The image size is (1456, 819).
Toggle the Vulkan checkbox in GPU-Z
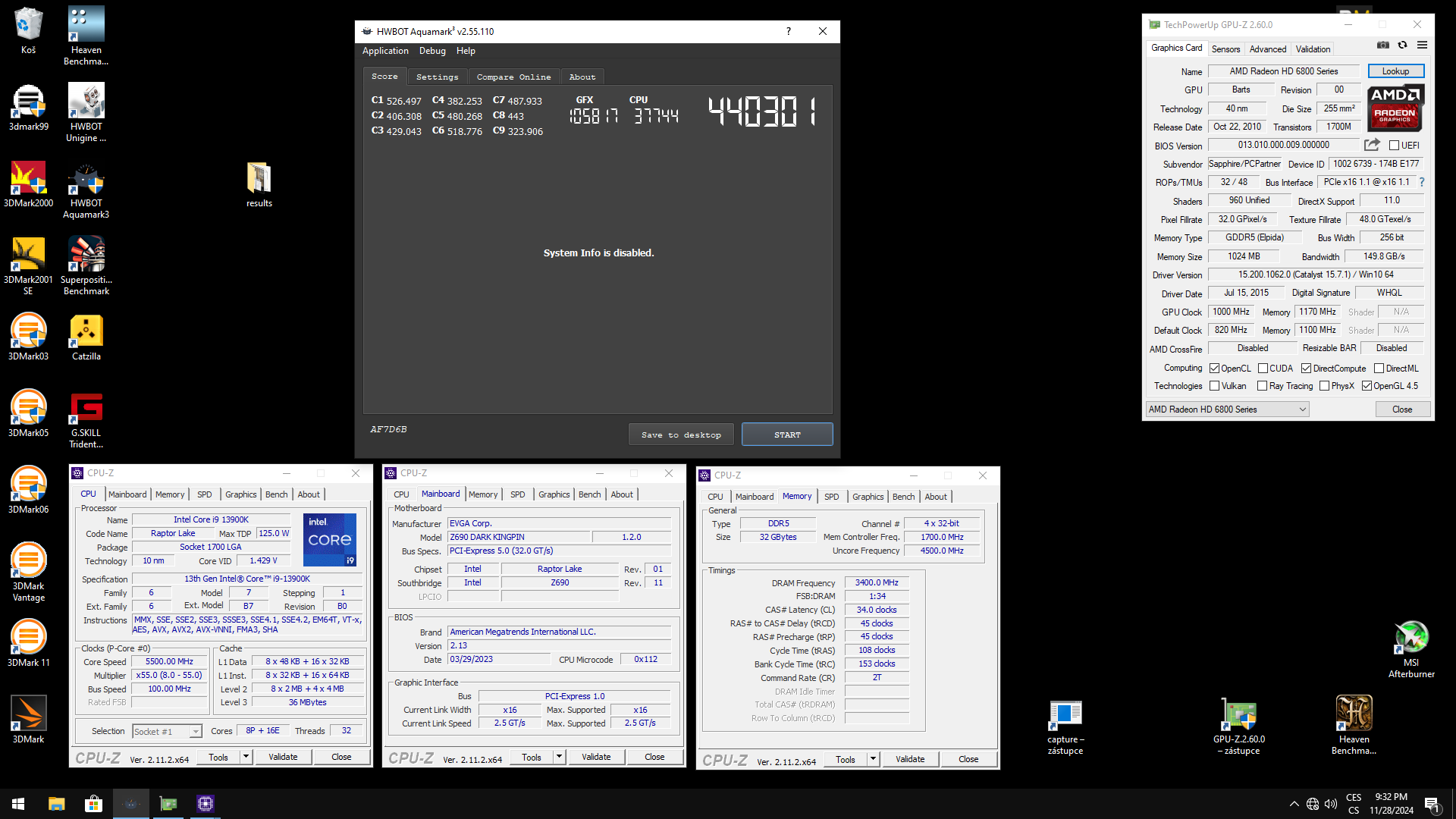[1215, 386]
